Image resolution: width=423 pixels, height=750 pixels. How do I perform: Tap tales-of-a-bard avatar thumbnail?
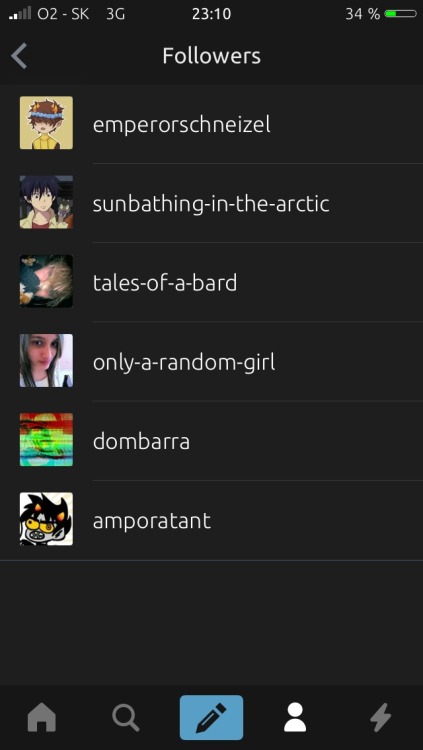[x=46, y=281]
